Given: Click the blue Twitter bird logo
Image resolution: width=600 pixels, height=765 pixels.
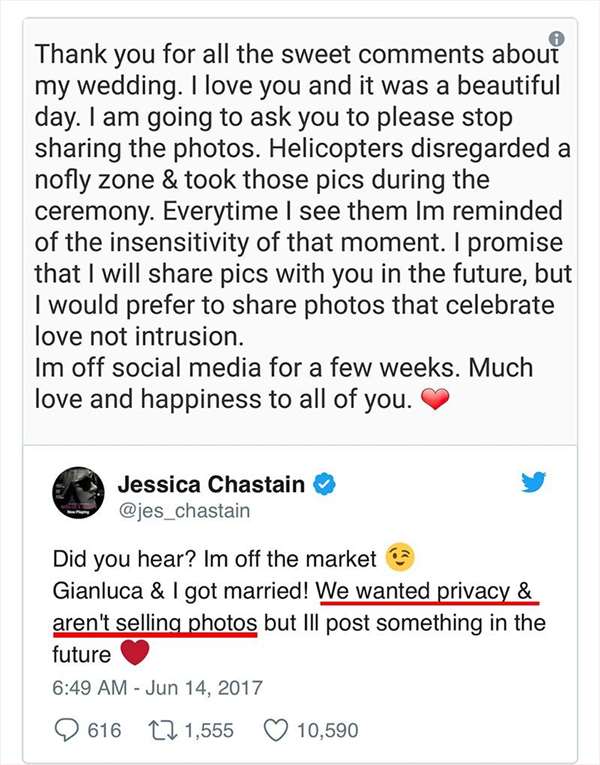Looking at the screenshot, I should pyautogui.click(x=533, y=483).
